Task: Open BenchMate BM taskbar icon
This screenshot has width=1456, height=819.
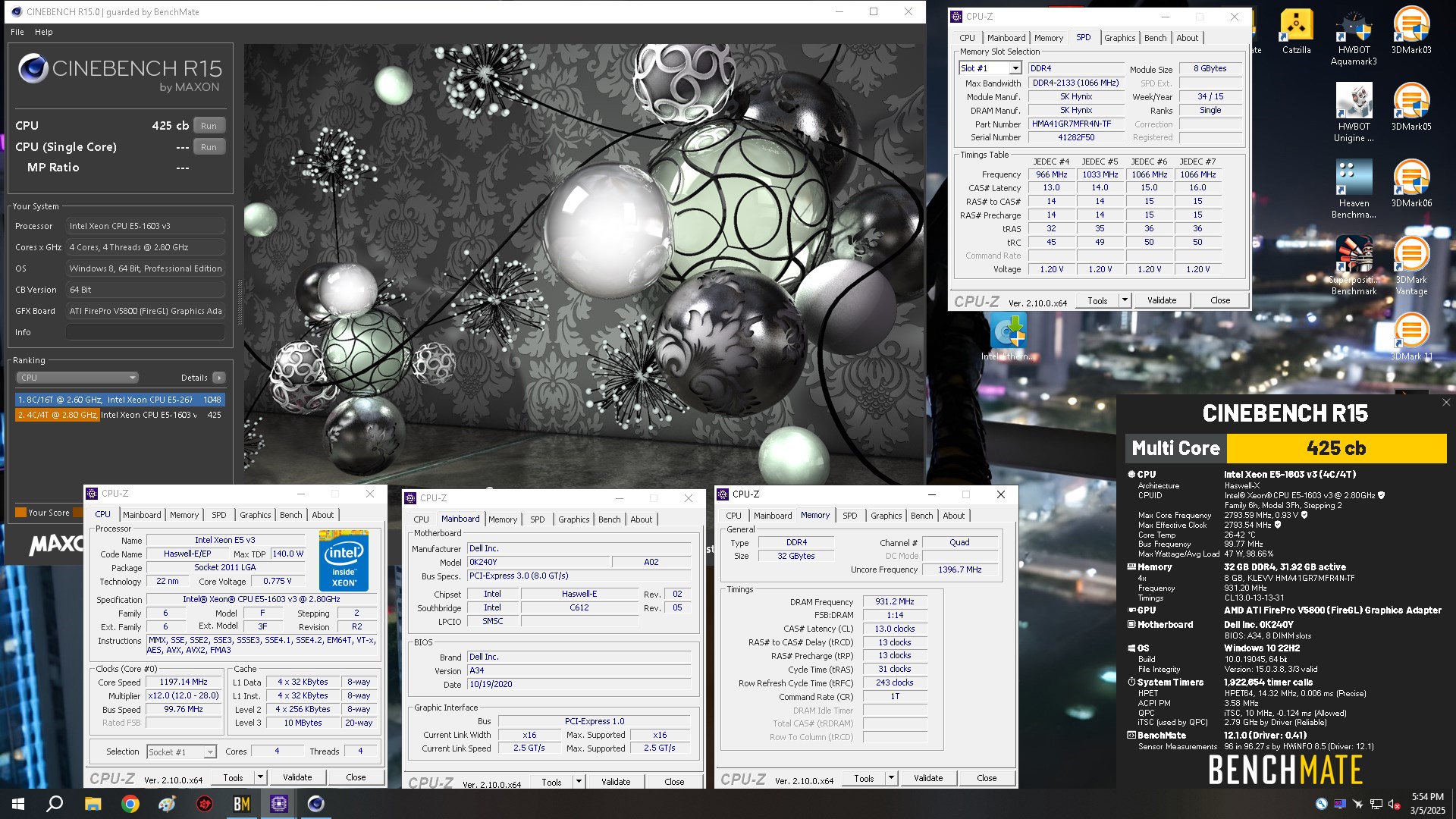Action: [242, 804]
